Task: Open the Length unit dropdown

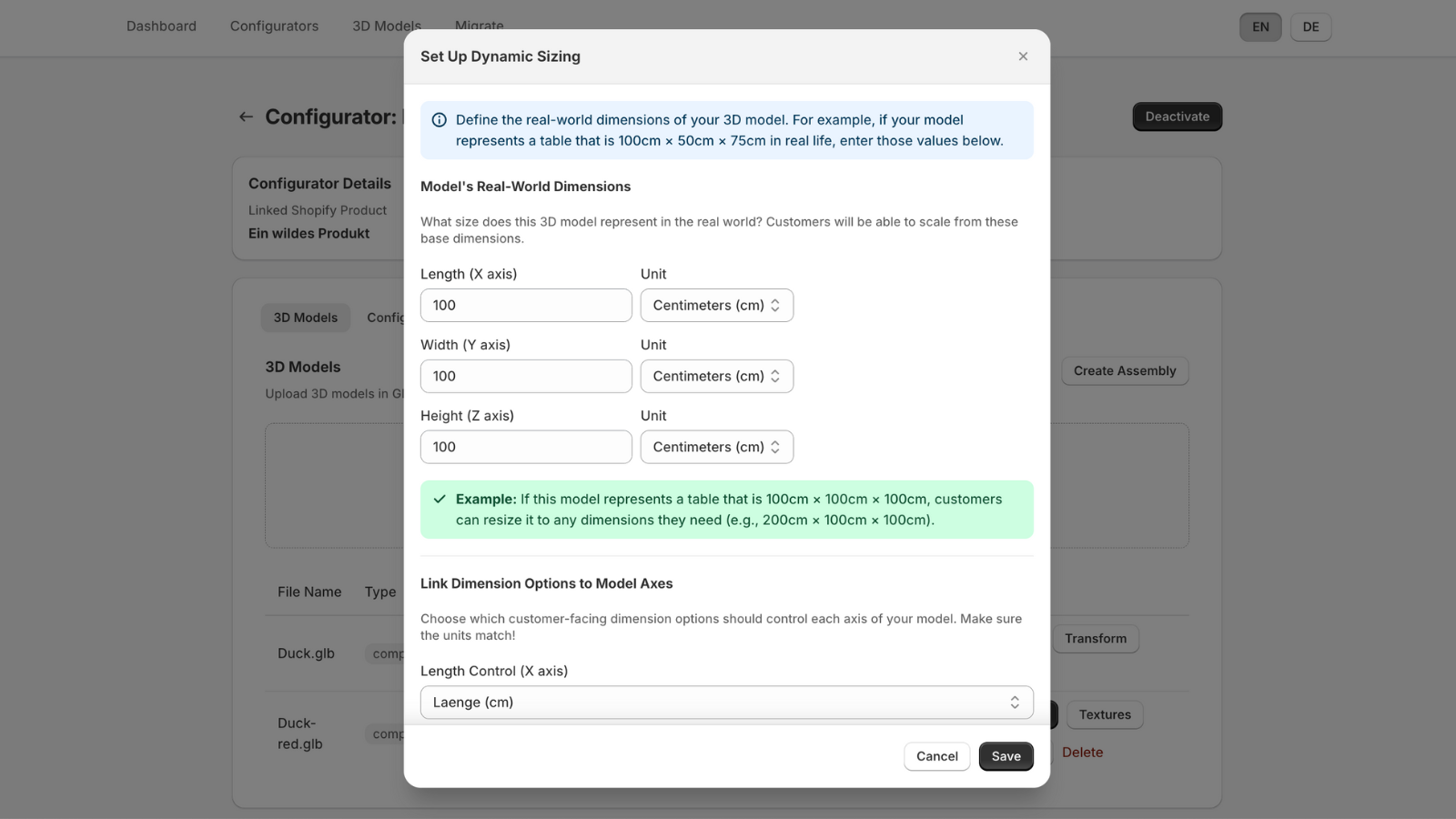Action: coord(716,306)
